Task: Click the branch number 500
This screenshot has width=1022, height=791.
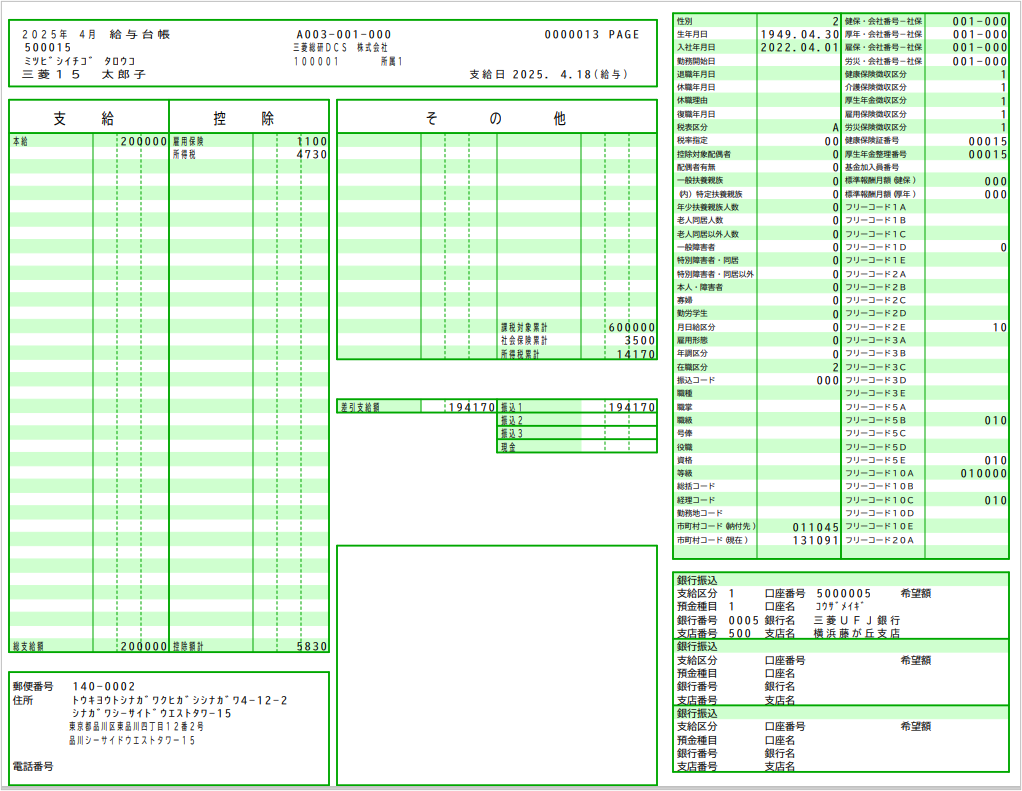Action: 740,633
